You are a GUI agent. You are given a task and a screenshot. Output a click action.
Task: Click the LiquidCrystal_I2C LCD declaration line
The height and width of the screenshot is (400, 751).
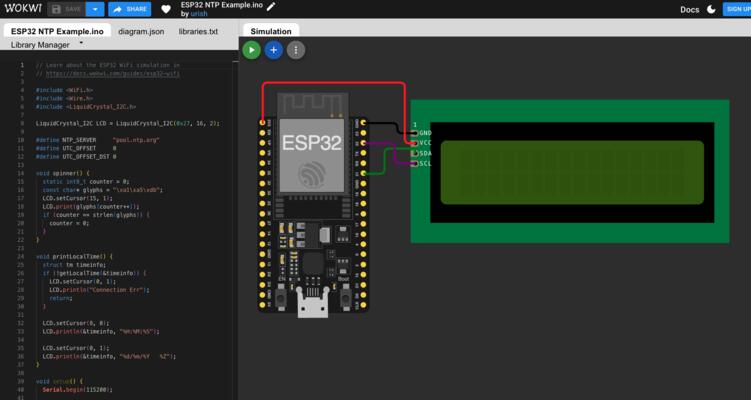tap(127, 123)
